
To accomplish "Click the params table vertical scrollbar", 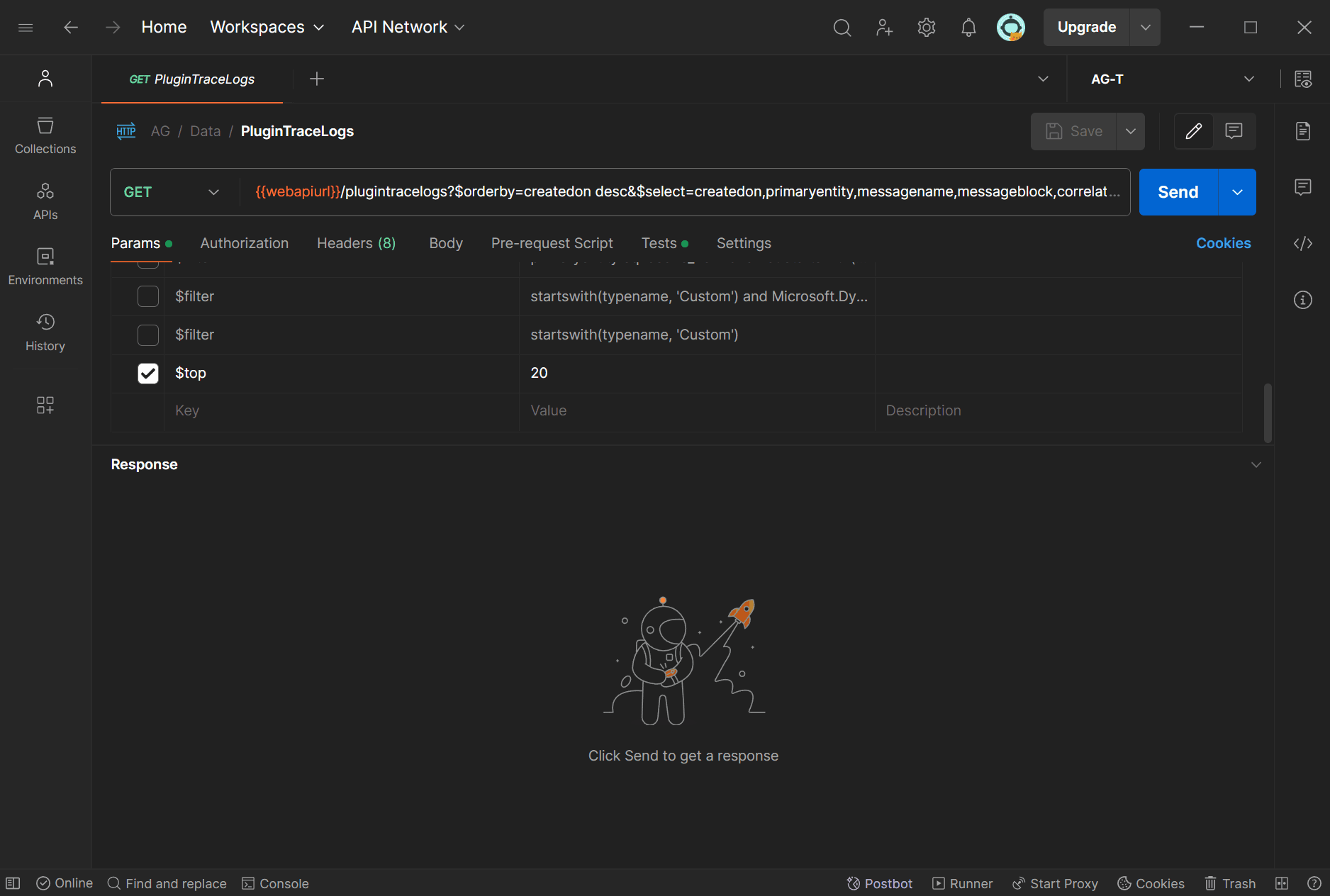I will click(1268, 413).
